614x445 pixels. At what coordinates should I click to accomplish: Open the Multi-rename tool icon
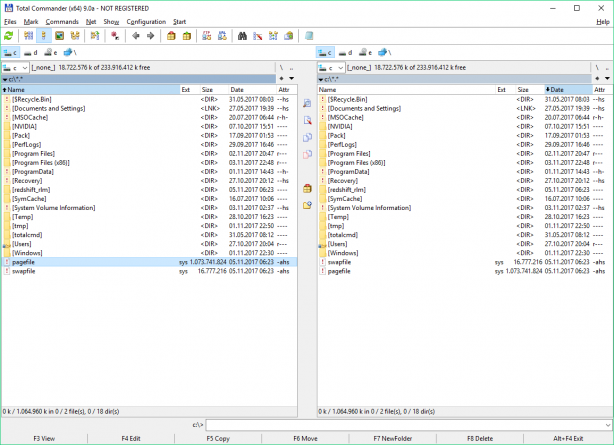pos(257,36)
